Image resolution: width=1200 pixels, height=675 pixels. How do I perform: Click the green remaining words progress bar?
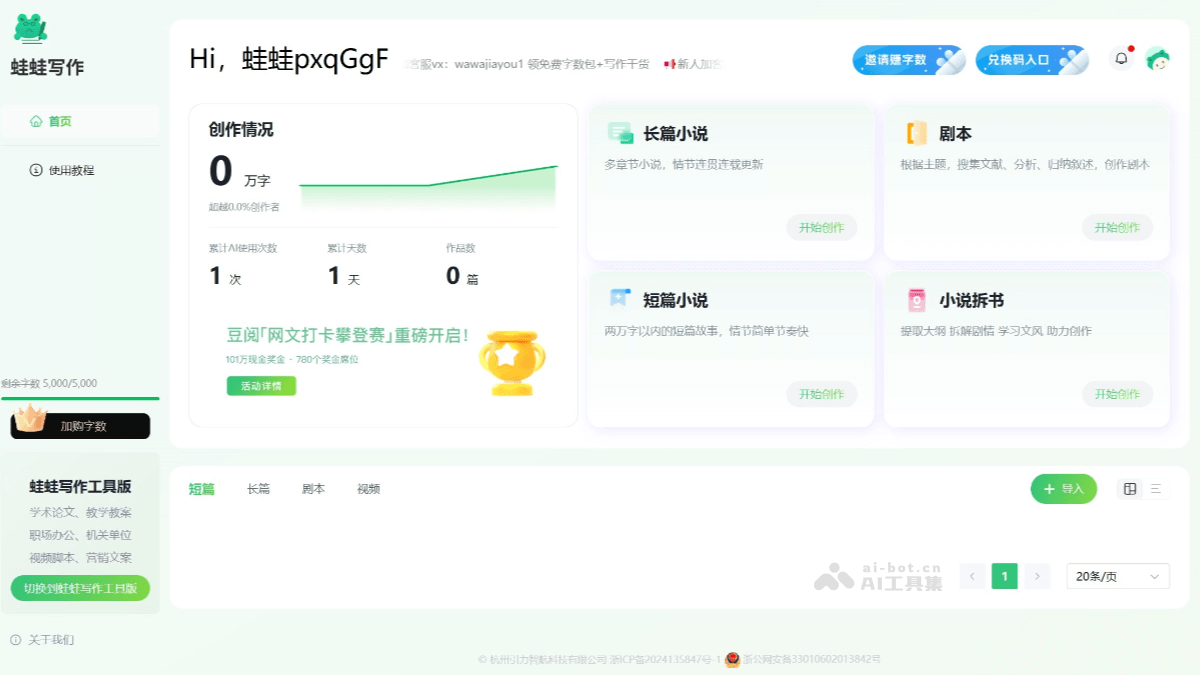pyautogui.click(x=80, y=398)
